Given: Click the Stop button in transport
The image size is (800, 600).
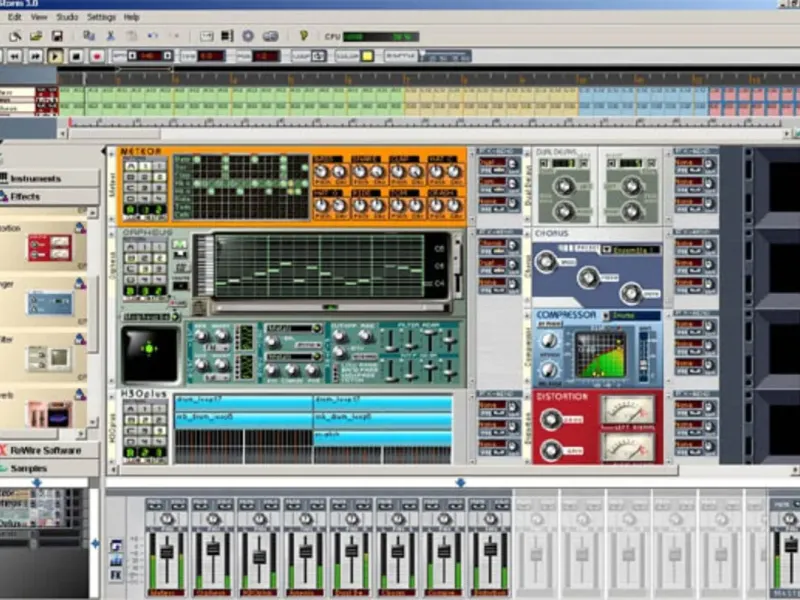Looking at the screenshot, I should (76, 56).
